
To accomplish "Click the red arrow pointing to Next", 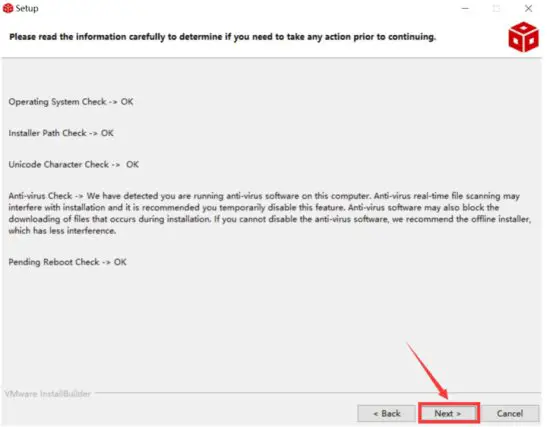I will tap(428, 371).
